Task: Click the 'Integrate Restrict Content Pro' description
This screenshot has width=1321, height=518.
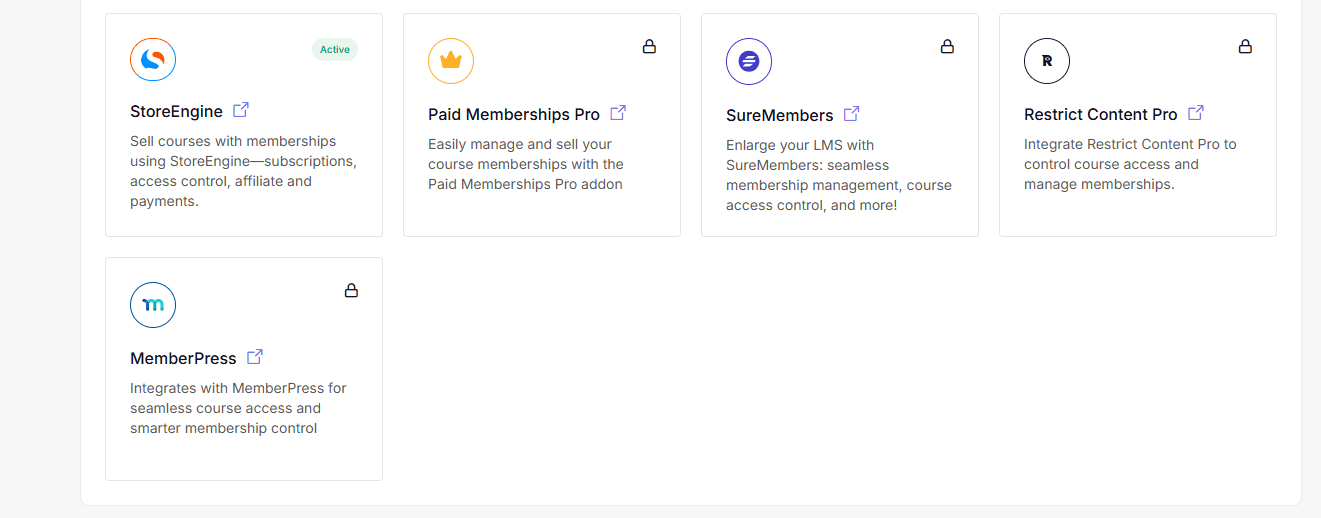Action: pyautogui.click(x=1130, y=164)
